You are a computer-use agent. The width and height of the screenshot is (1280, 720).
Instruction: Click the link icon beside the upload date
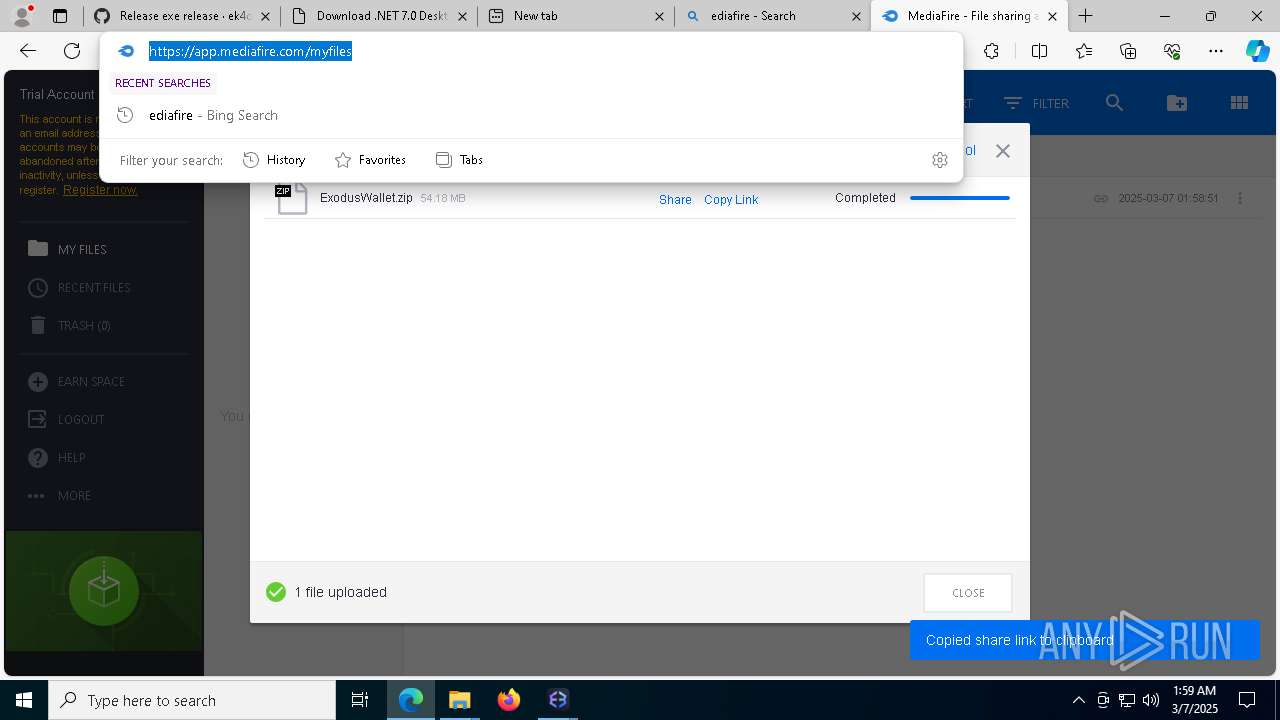(x=1100, y=199)
